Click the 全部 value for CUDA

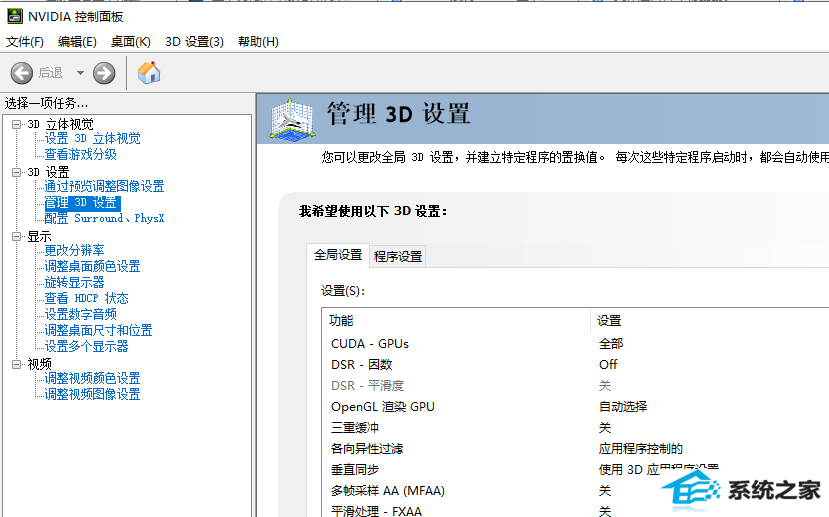(611, 344)
